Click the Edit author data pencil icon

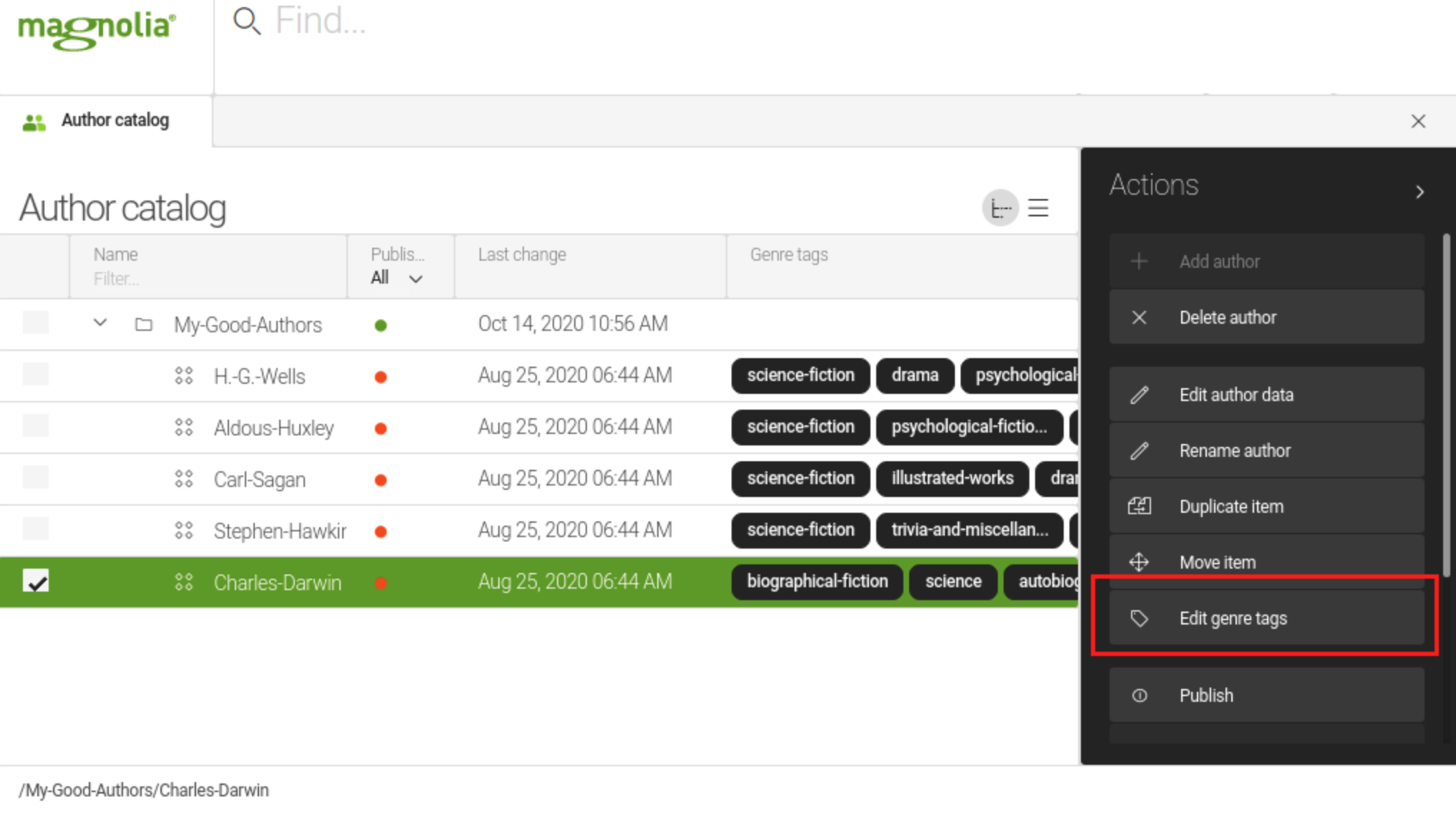1140,395
